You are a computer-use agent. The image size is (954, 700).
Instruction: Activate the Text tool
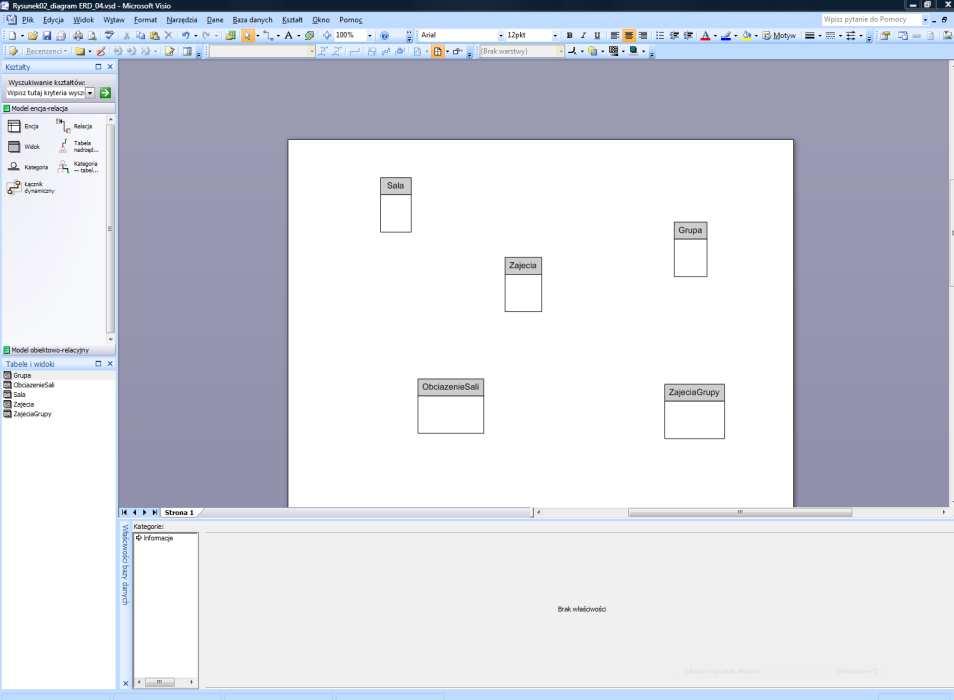click(x=288, y=35)
